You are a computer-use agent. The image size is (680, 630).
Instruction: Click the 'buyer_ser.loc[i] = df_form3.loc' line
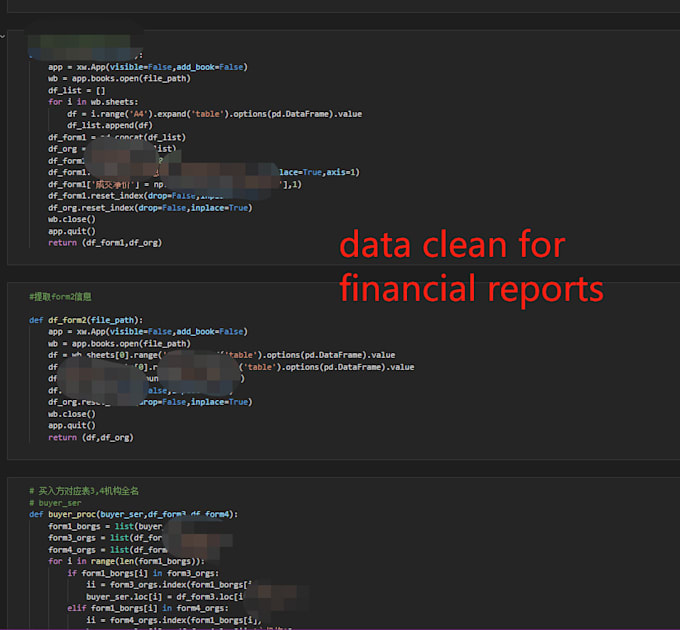pos(164,597)
